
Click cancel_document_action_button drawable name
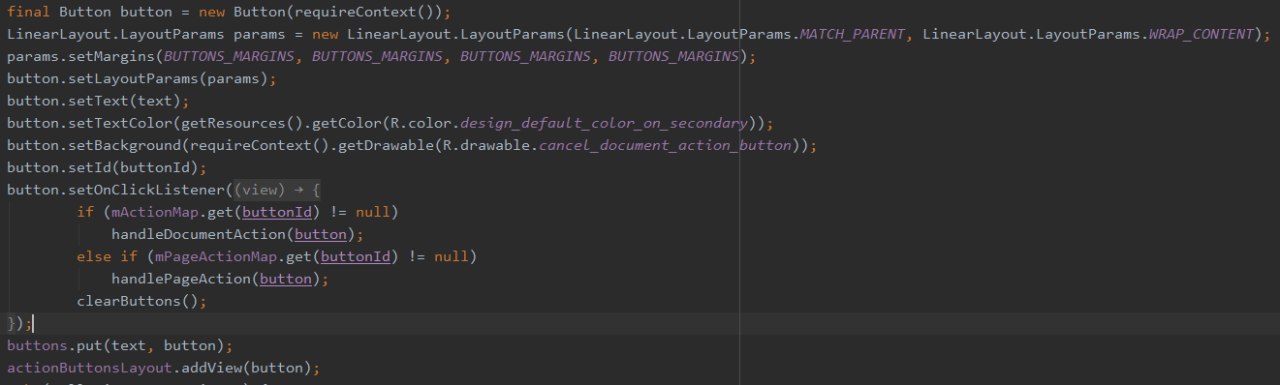pos(665,145)
